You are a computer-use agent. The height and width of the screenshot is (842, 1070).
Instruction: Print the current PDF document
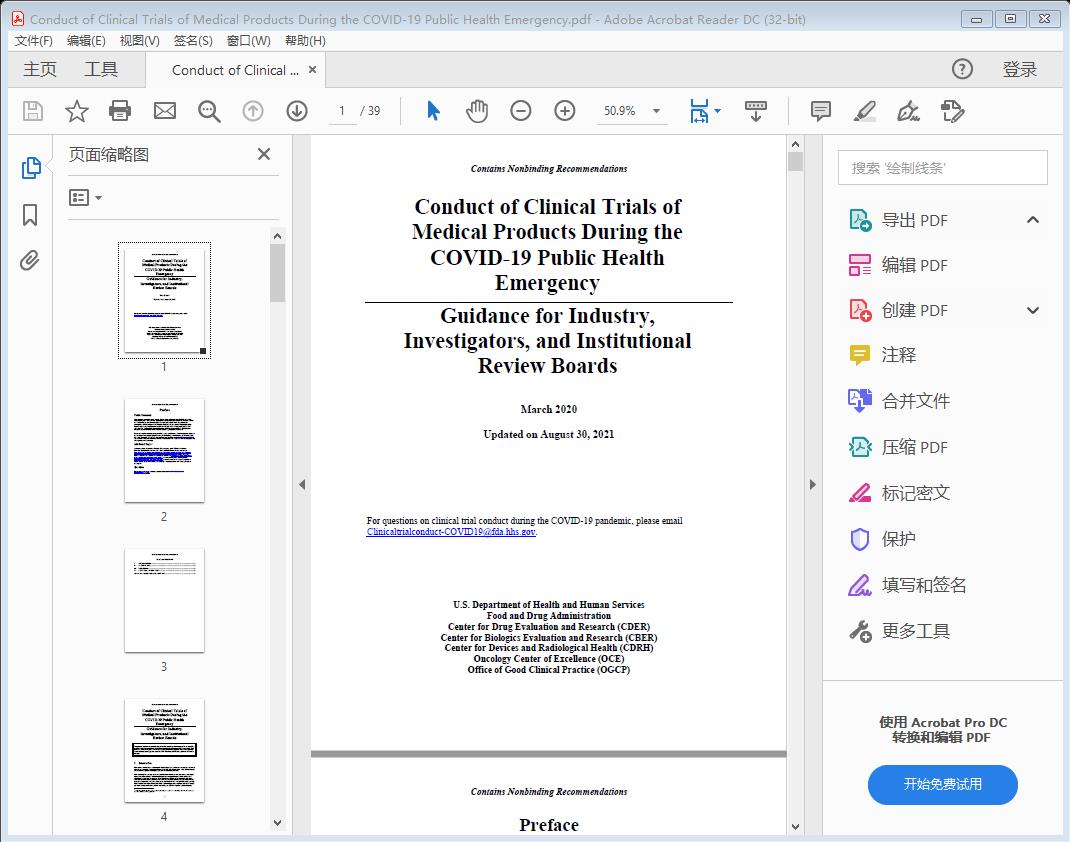[120, 111]
